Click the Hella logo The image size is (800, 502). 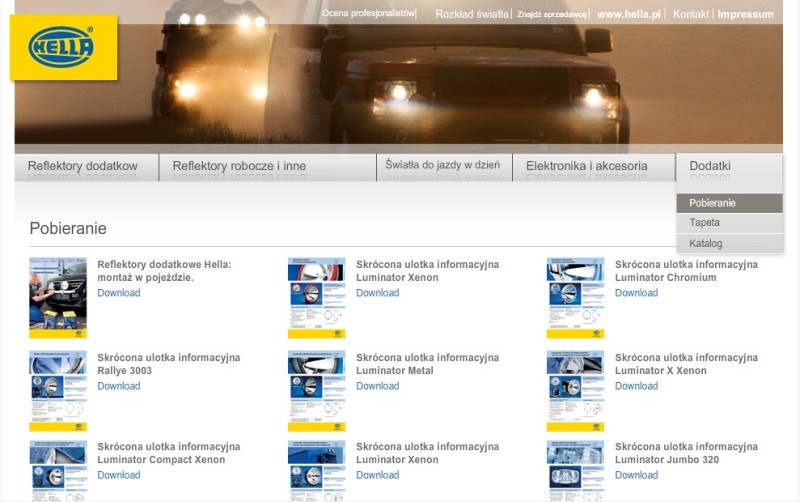coord(63,47)
